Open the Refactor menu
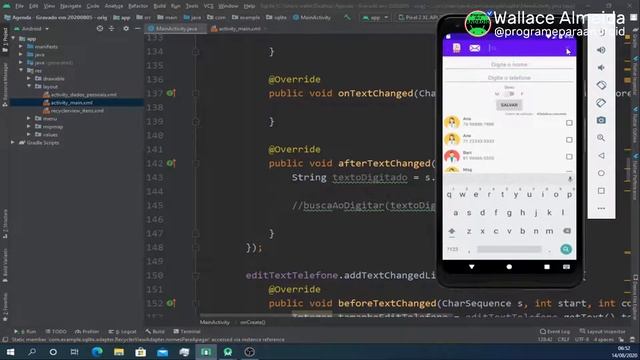This screenshot has height=360, width=640. pyautogui.click(x=138, y=6)
